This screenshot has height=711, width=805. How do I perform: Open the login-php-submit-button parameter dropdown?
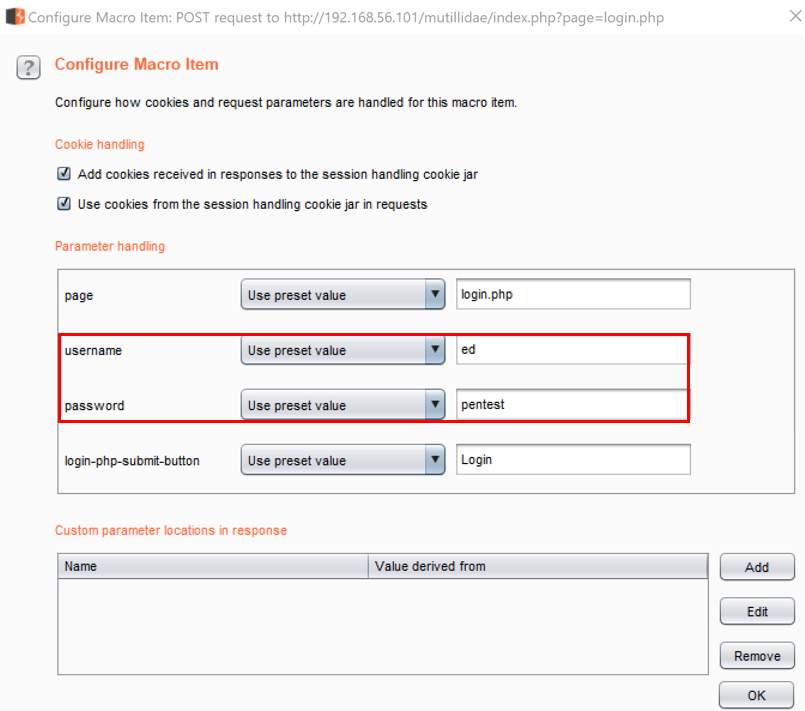point(342,461)
